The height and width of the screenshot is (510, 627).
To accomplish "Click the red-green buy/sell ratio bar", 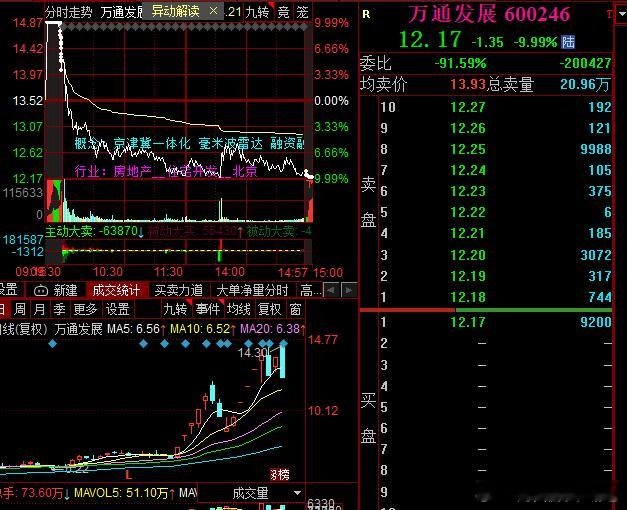I will (486, 310).
